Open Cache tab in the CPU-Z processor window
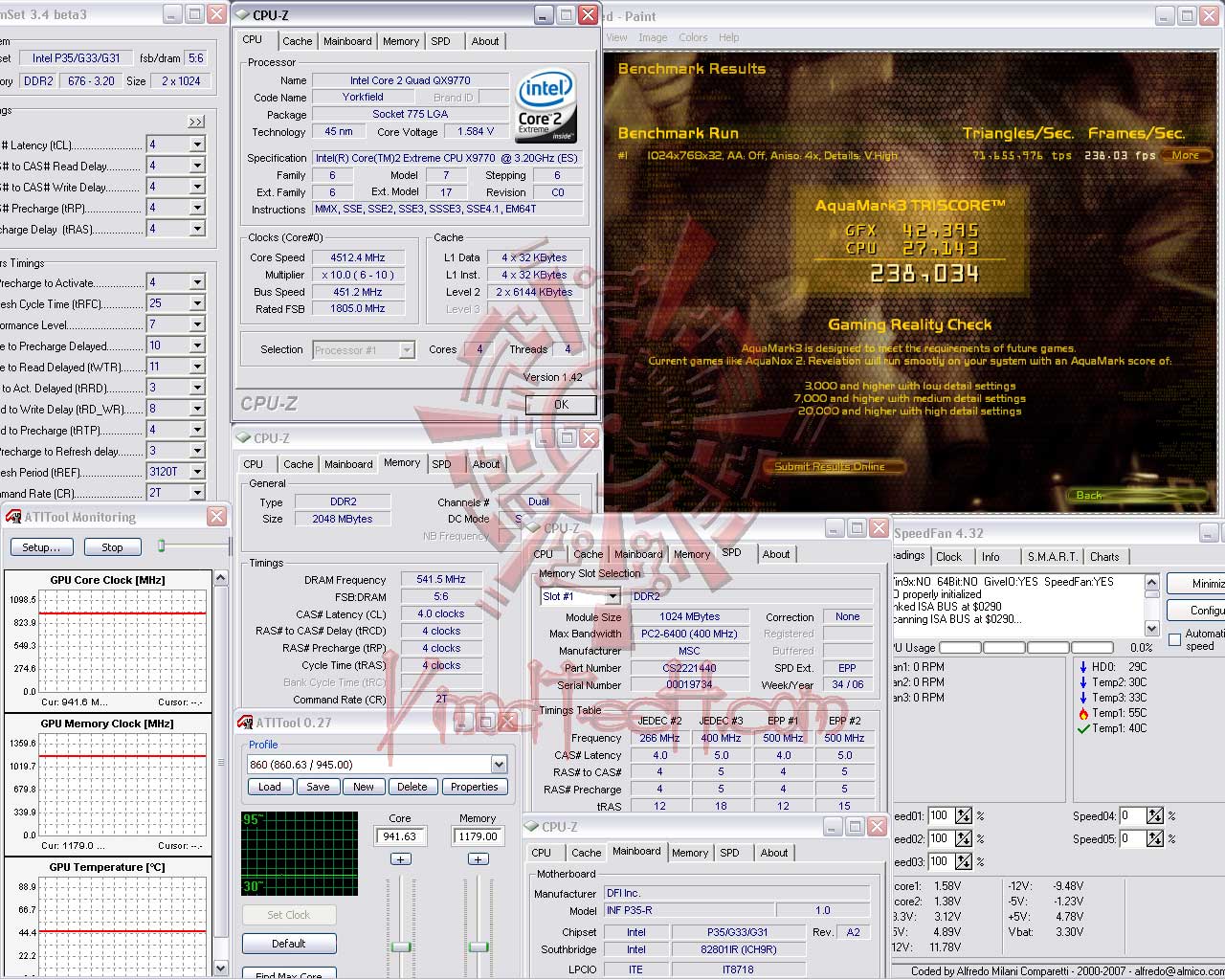Viewport: 1225px width, 980px height. click(x=297, y=41)
